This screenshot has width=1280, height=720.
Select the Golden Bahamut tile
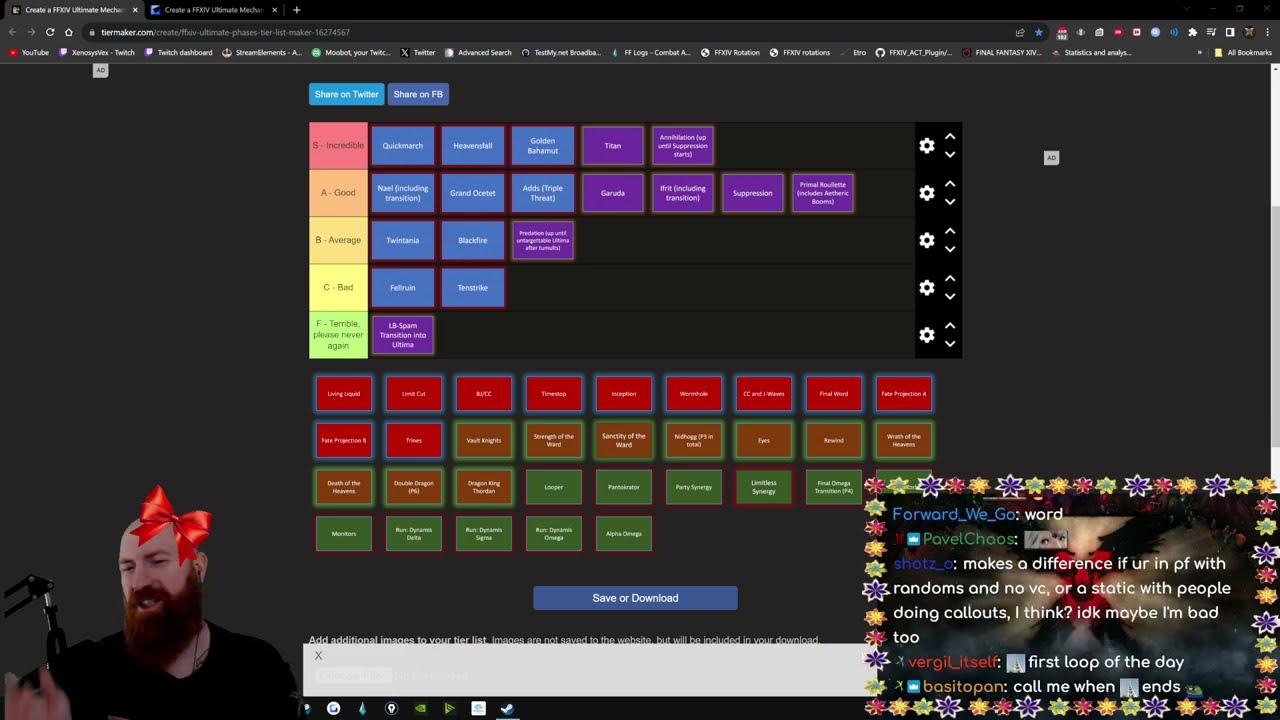(x=543, y=146)
